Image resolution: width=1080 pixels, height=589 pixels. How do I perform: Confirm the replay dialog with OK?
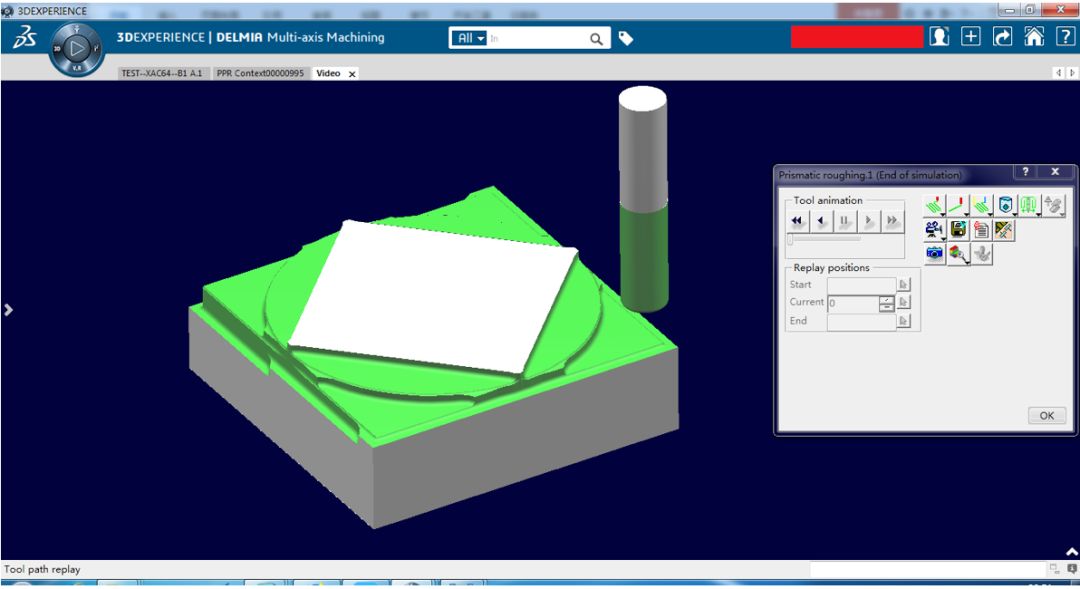[1047, 415]
